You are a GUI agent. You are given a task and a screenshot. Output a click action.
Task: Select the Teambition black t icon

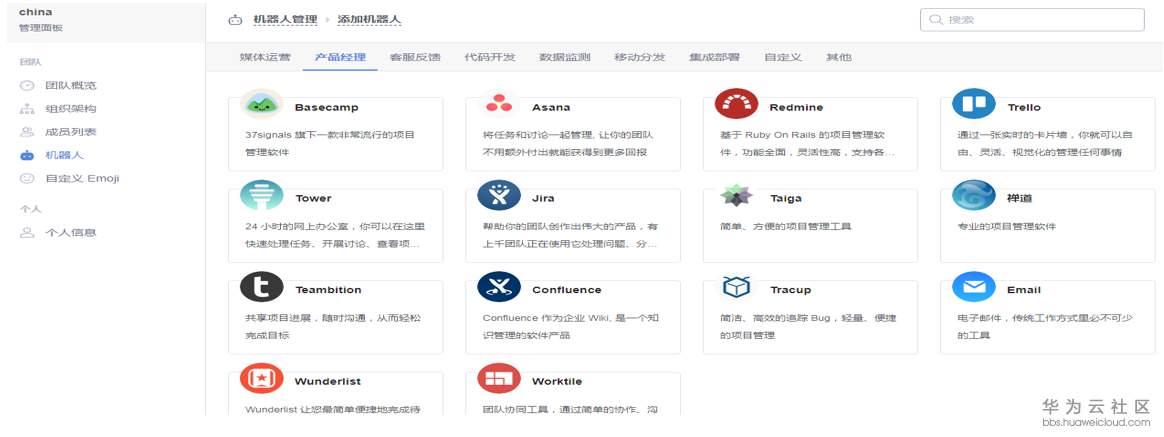[x=261, y=287]
